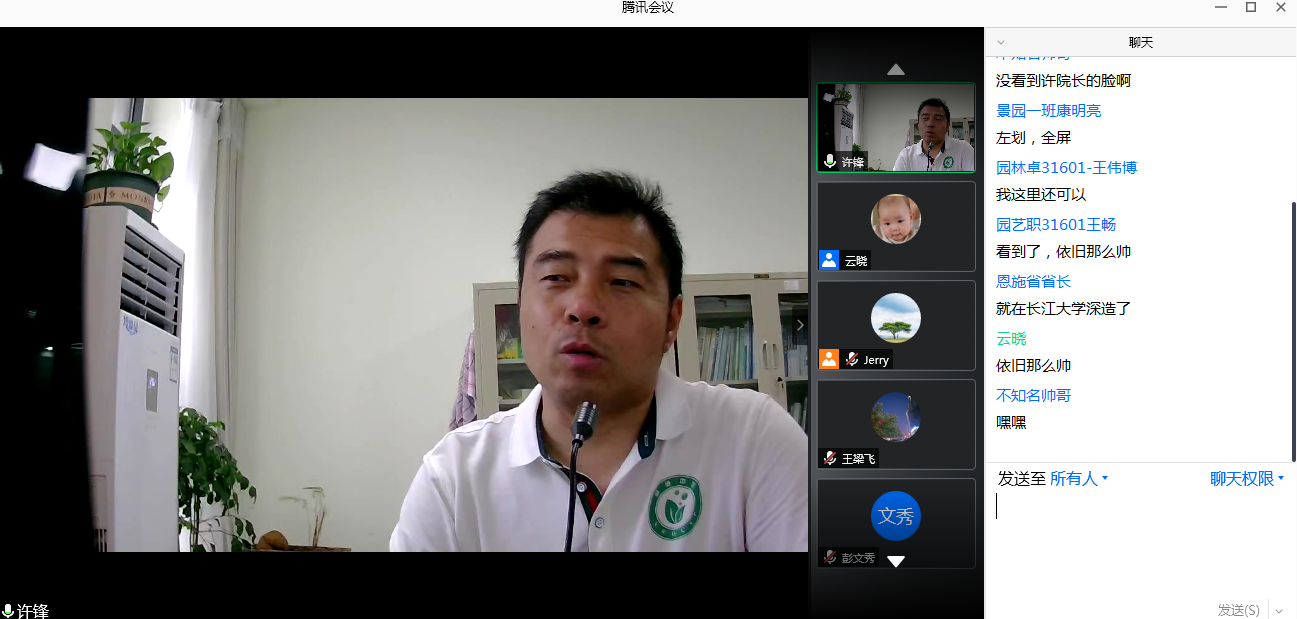Click sender name 恩施省省长 in chat

1033,281
